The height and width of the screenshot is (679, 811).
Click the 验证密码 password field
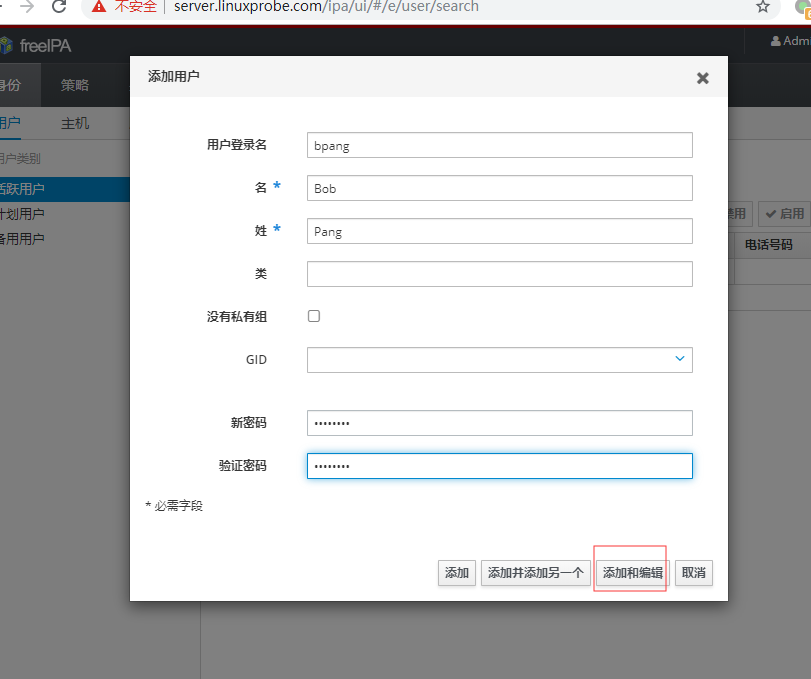(x=500, y=466)
